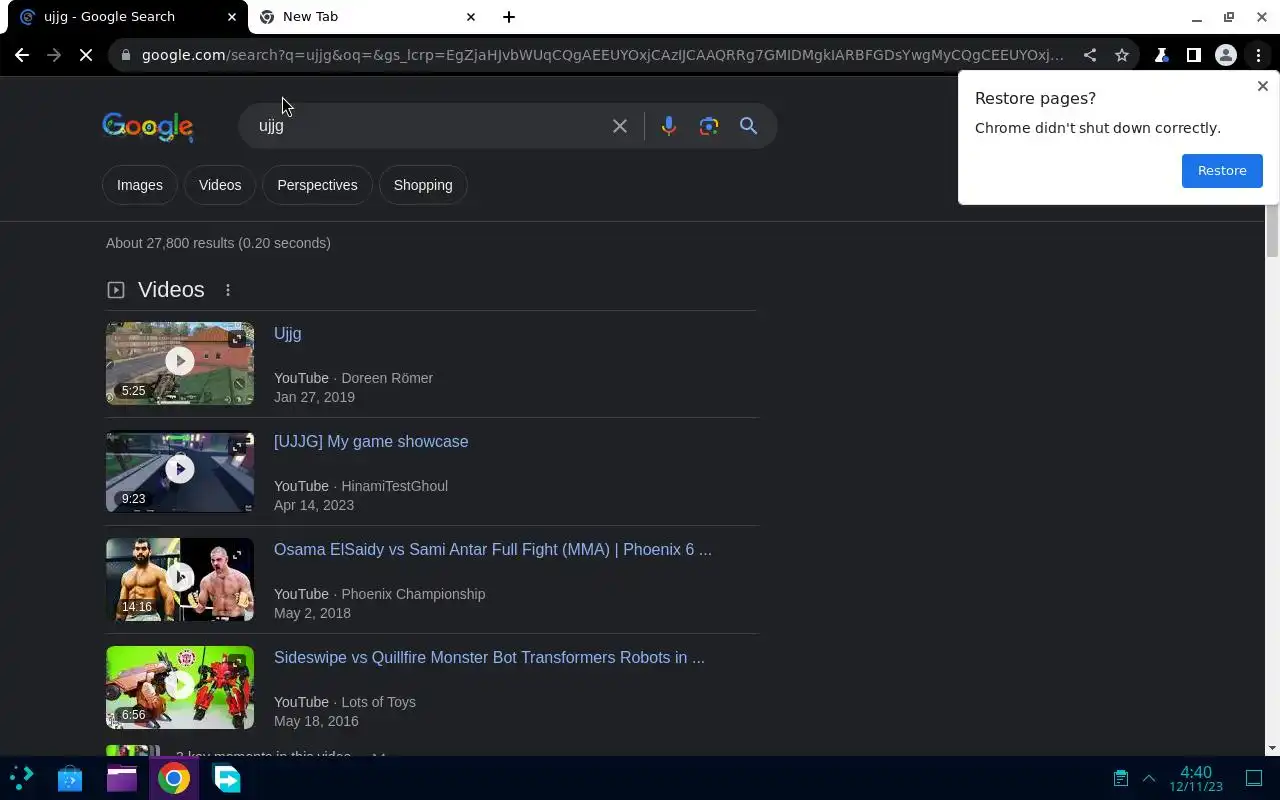Play the 6:56 Transformers video thumbnail
The height and width of the screenshot is (800, 1280).
(180, 687)
